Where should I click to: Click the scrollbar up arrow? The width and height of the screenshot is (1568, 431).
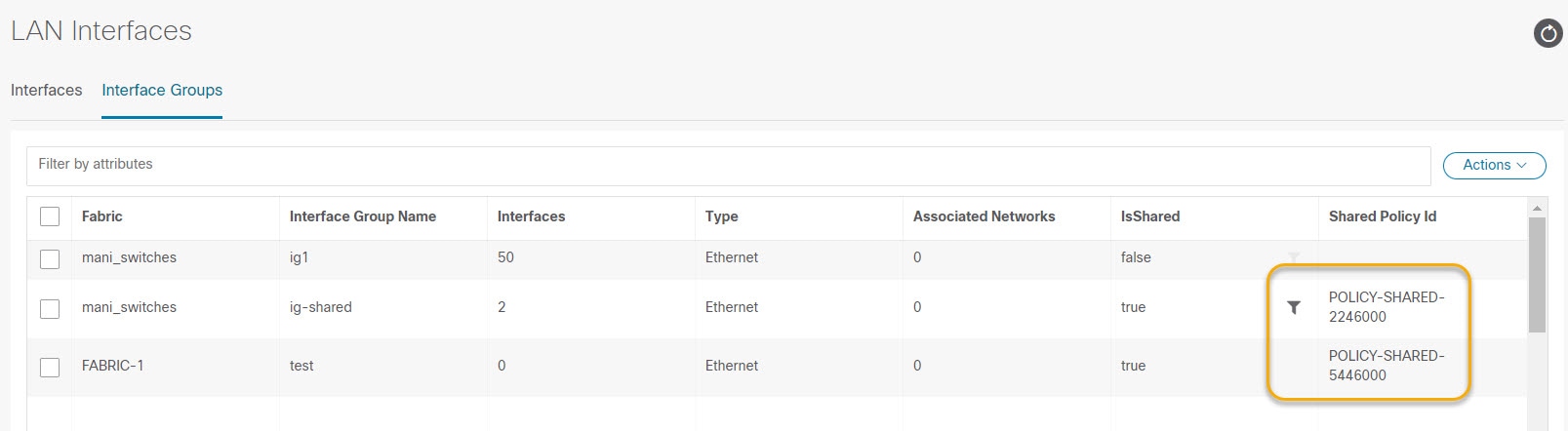pyautogui.click(x=1537, y=209)
